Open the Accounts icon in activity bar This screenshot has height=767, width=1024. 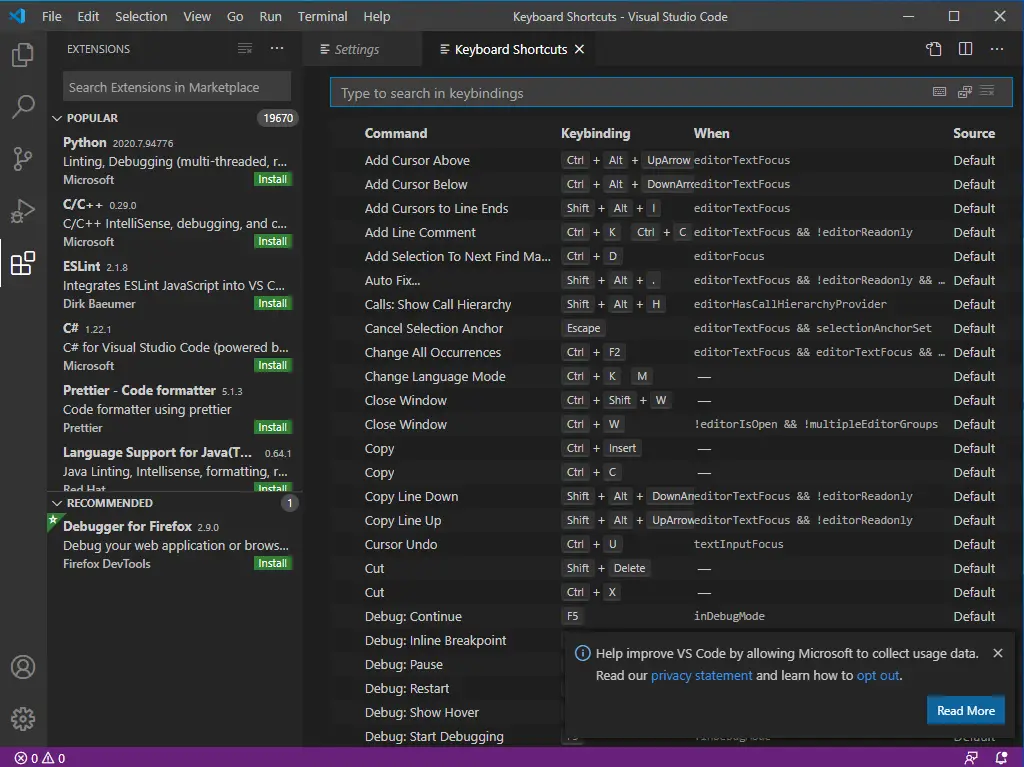pyautogui.click(x=23, y=667)
